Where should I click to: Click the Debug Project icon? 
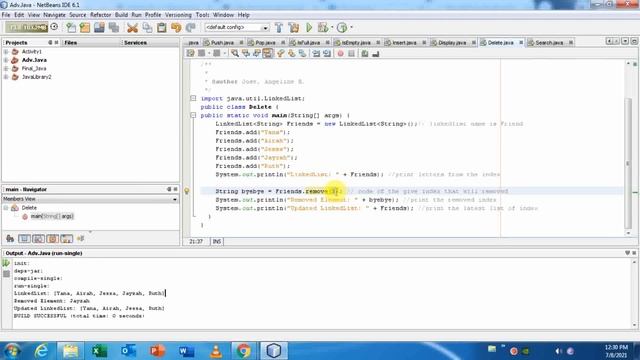(x=323, y=28)
